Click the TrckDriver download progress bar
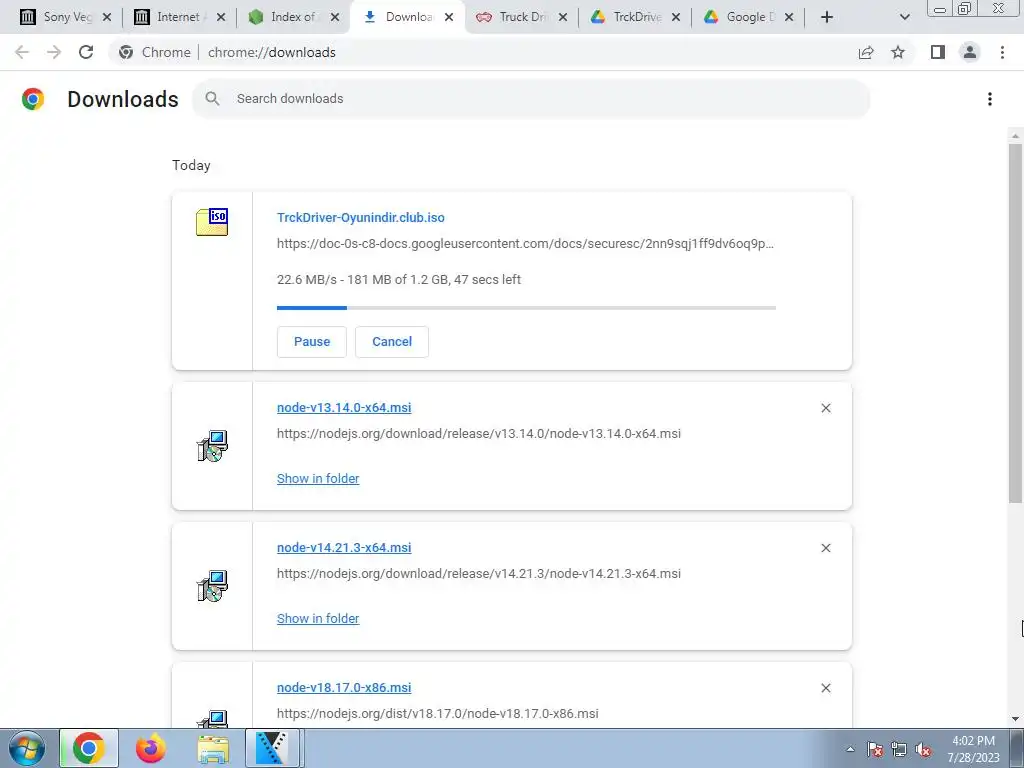This screenshot has height=768, width=1024. 526,308
